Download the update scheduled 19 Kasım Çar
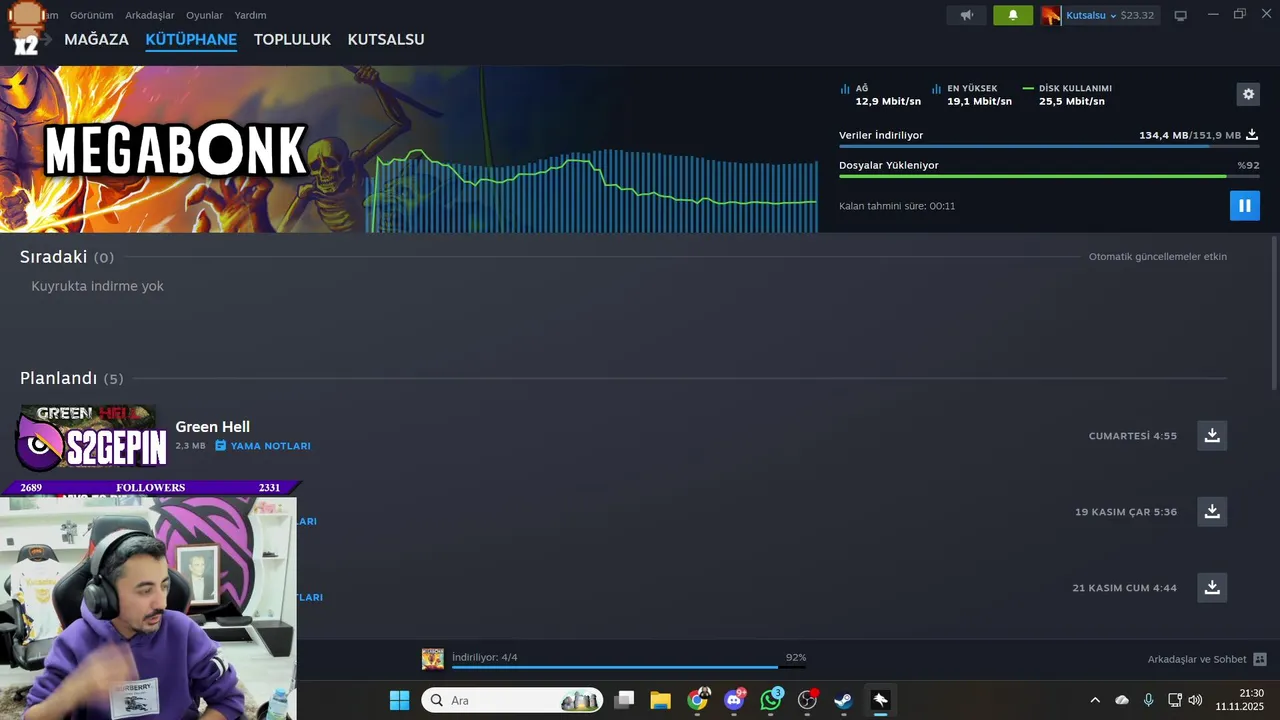This screenshot has width=1280, height=720. [1212, 511]
